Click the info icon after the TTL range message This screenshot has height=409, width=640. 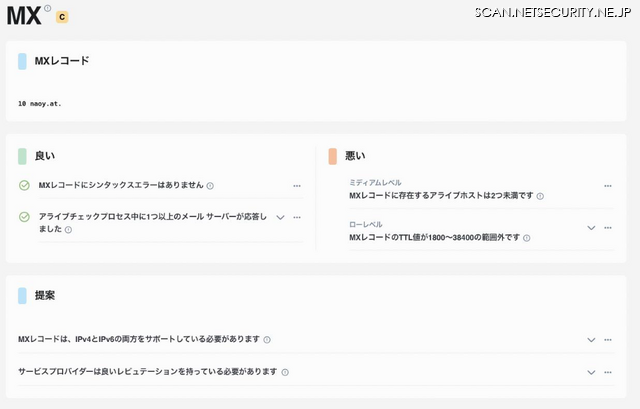(526, 238)
